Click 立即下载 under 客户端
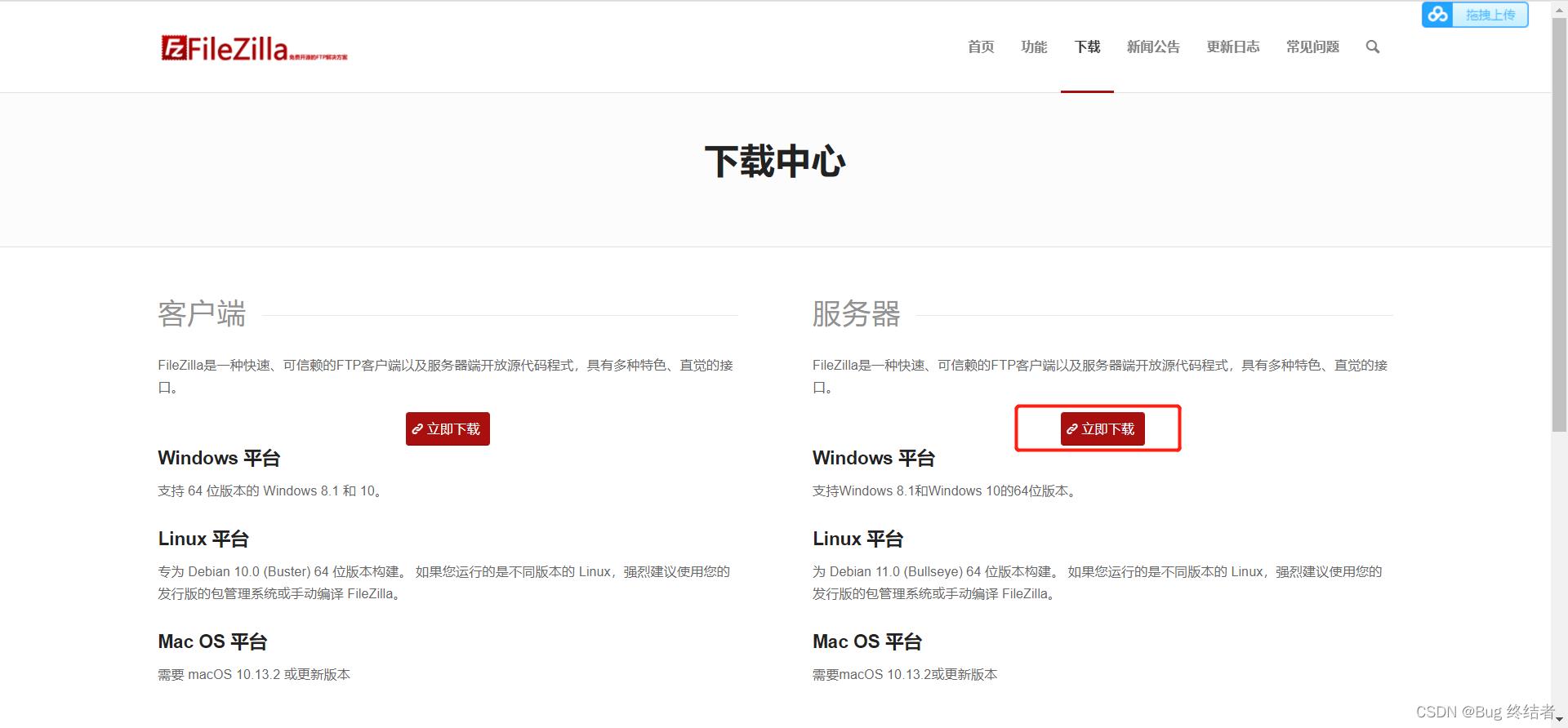 [448, 428]
